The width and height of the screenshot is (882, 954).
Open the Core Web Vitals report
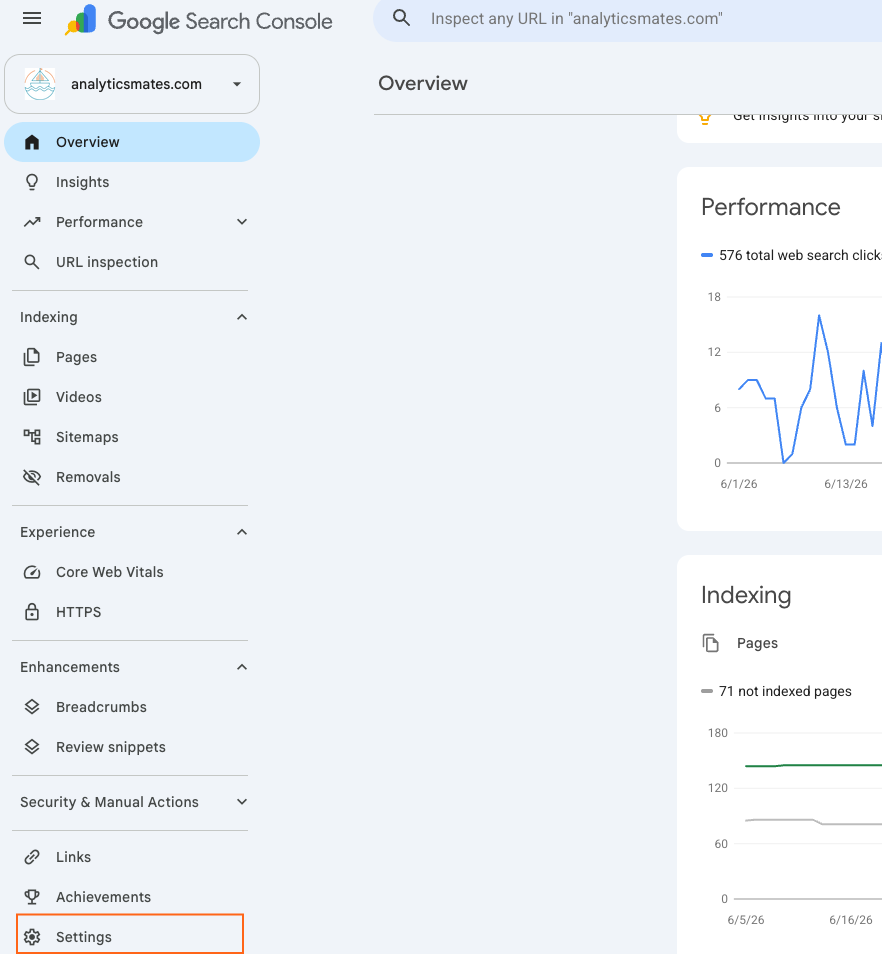[x=132, y=572]
